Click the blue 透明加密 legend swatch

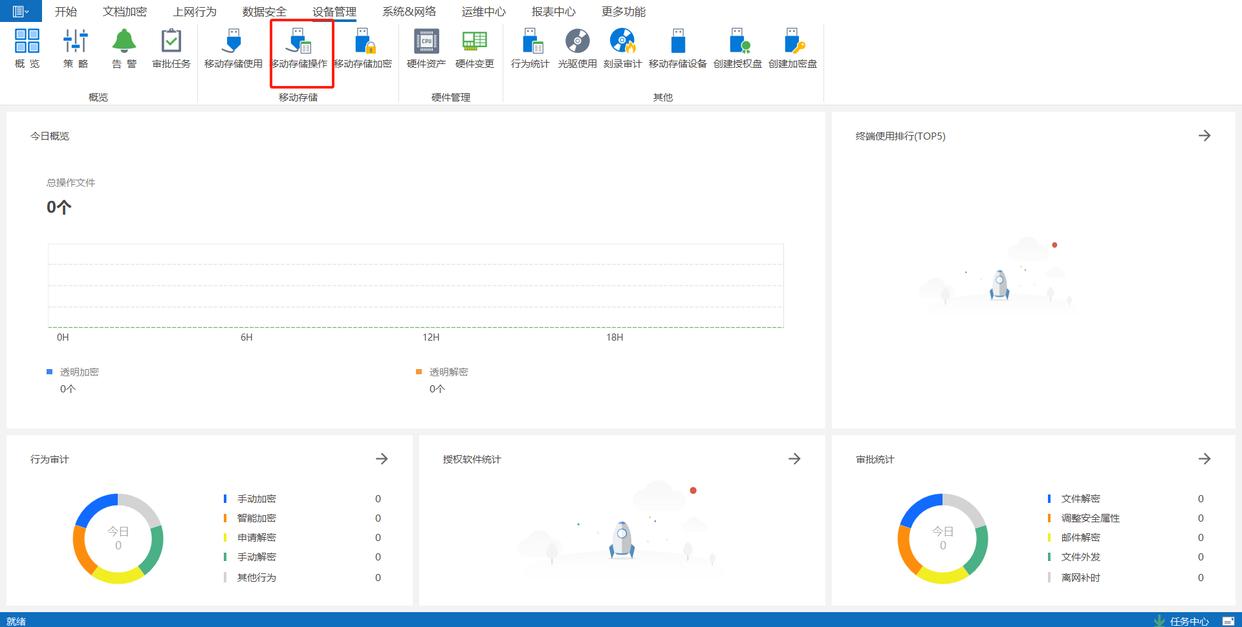tap(50, 371)
